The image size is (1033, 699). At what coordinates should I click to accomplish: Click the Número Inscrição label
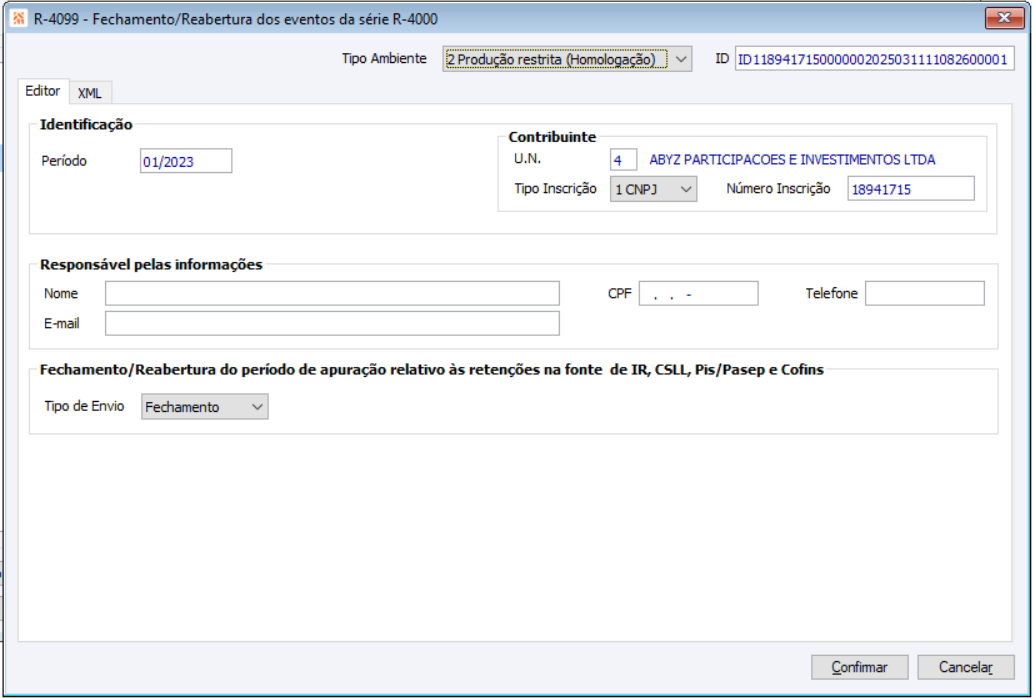[x=778, y=188]
